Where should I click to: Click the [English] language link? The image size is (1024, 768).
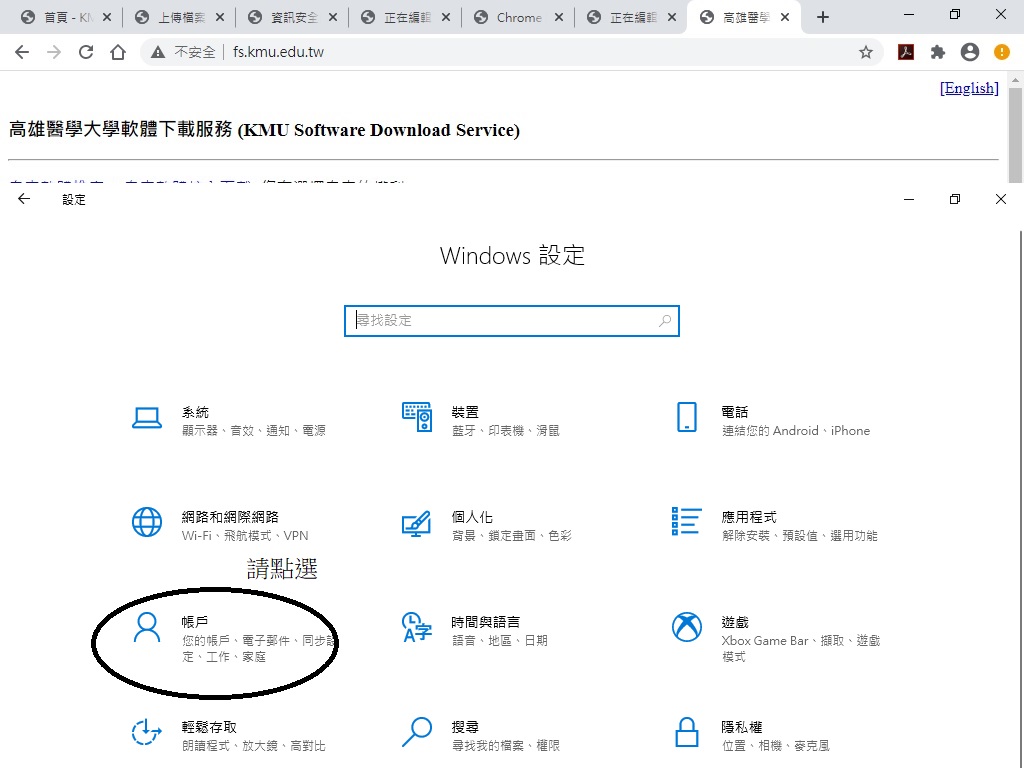[969, 88]
